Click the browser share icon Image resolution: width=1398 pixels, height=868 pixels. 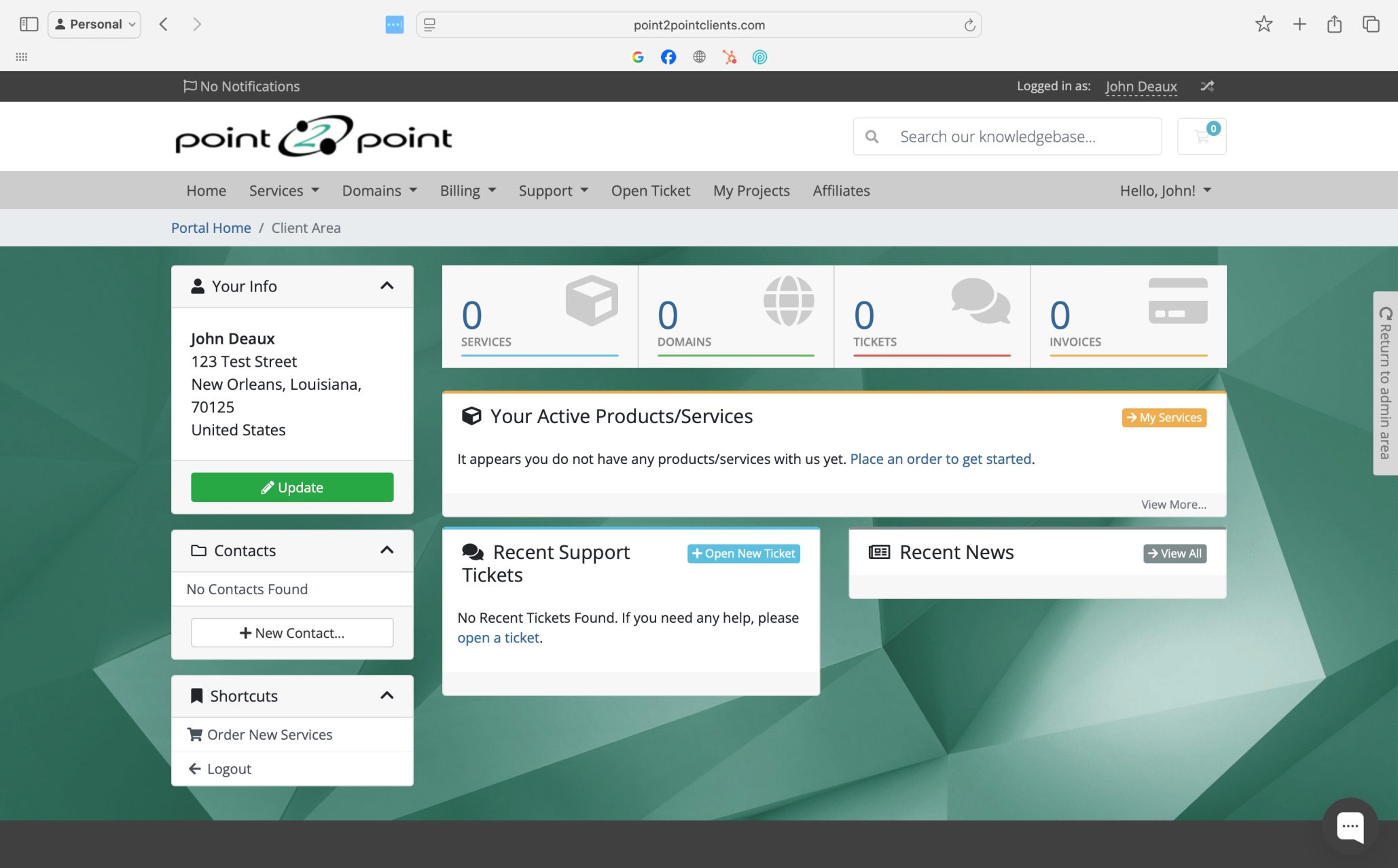pos(1334,24)
